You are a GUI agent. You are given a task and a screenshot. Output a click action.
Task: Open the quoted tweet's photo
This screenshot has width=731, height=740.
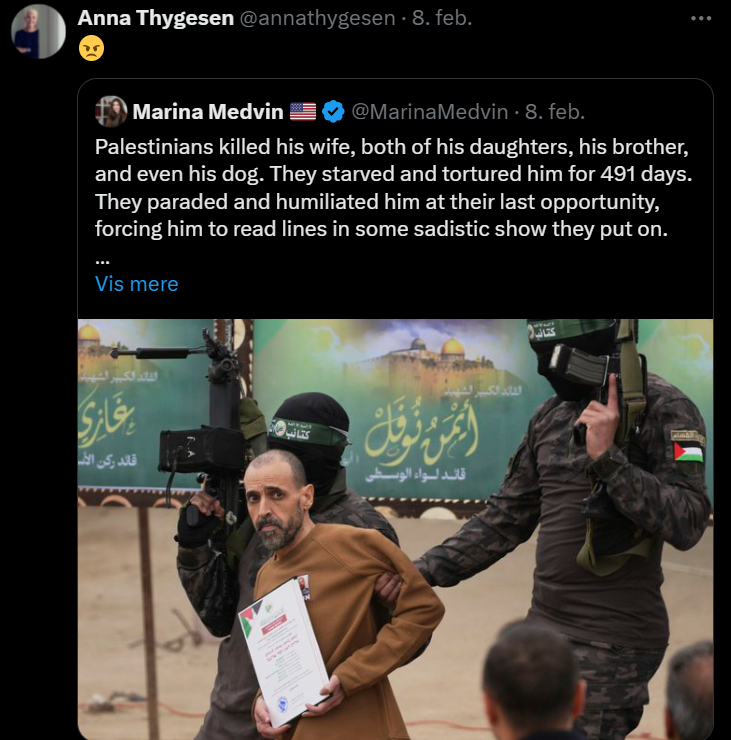tap(395, 529)
